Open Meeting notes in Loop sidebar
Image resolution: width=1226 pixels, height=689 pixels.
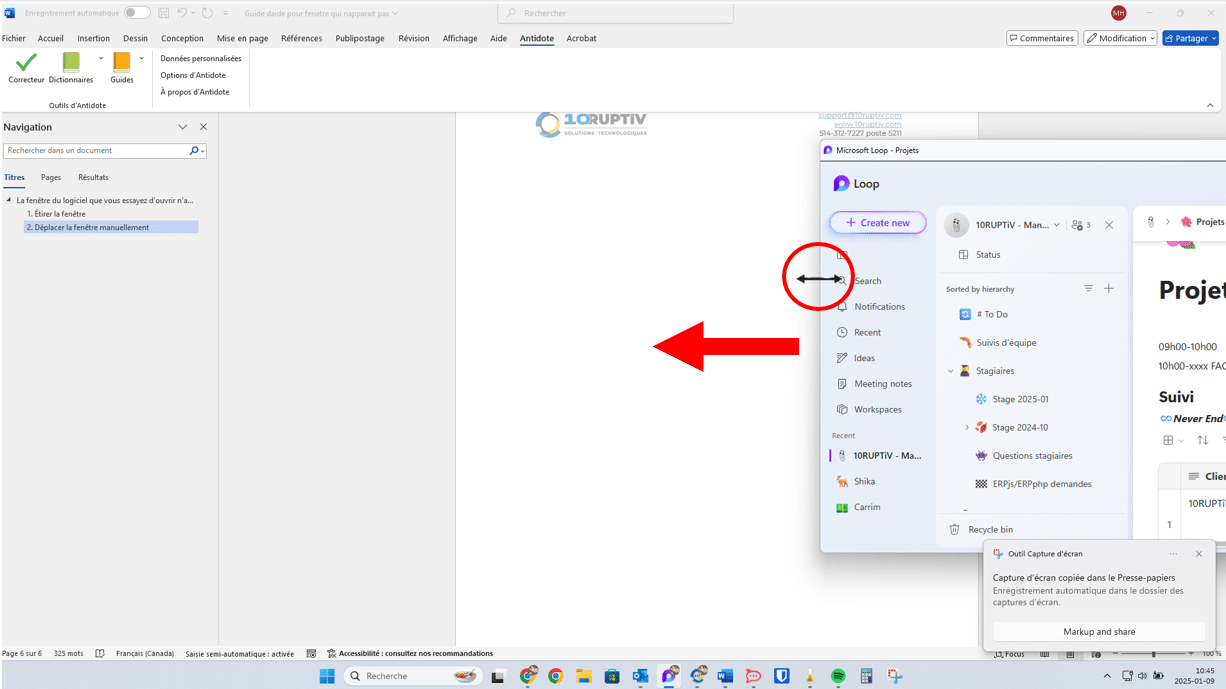click(873, 384)
